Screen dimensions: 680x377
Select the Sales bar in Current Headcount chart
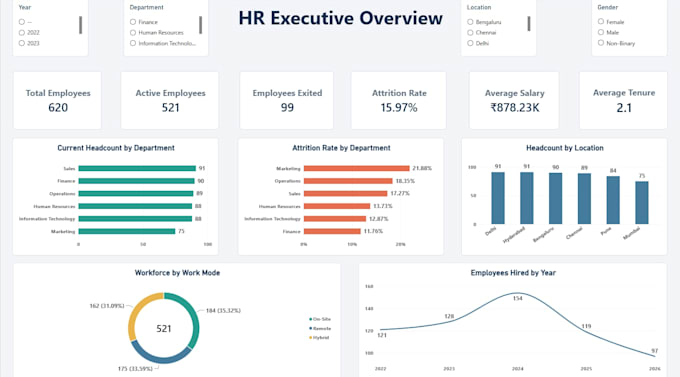137,168
